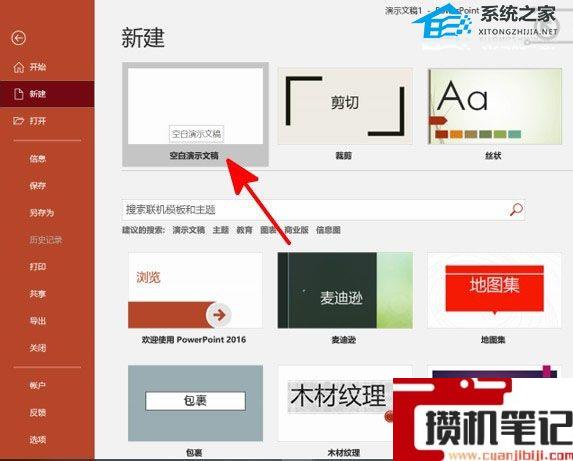Choose 保存 in the sidebar
Screen dimensions: 573x461
coord(38,186)
